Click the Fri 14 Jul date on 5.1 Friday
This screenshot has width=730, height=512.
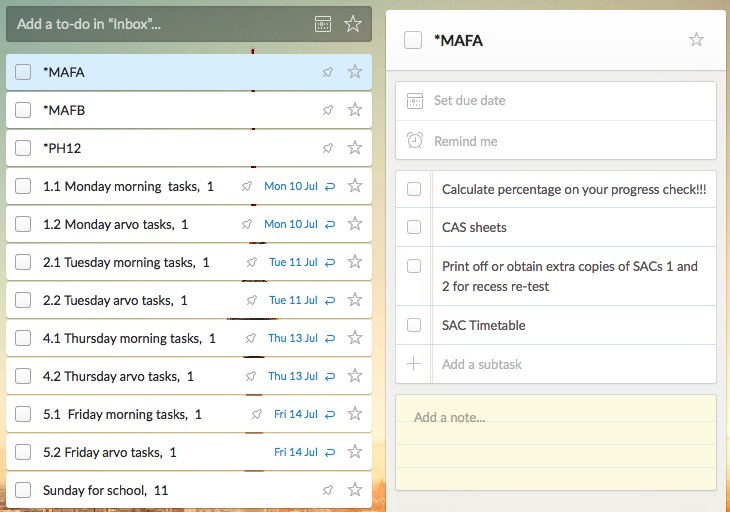pyautogui.click(x=296, y=414)
